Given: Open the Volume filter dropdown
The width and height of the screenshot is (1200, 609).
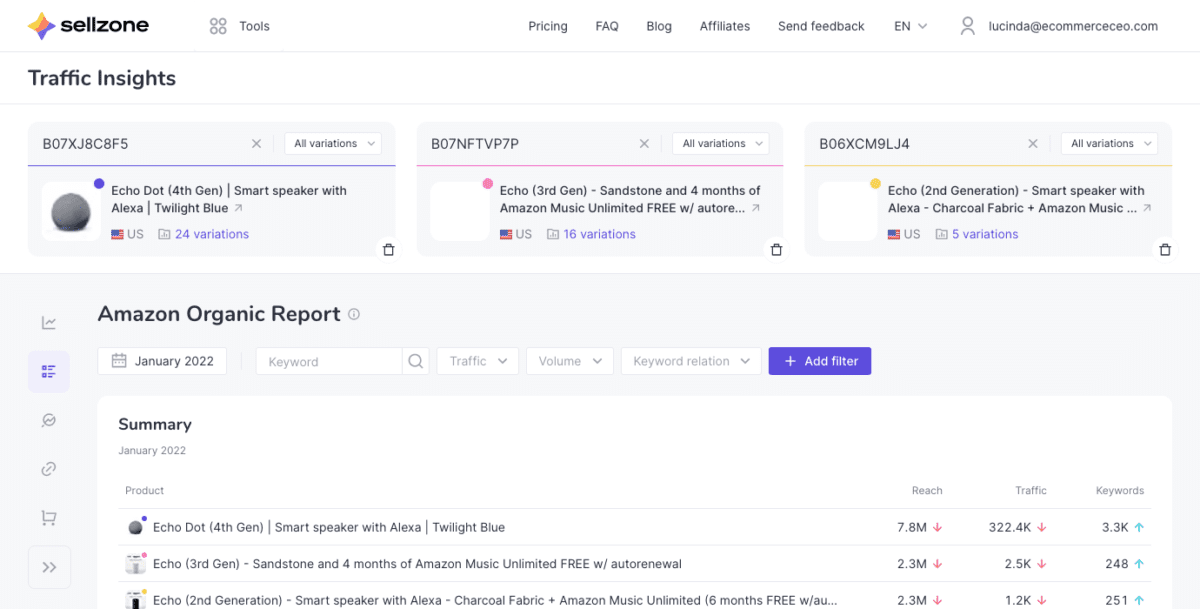Looking at the screenshot, I should (570, 361).
